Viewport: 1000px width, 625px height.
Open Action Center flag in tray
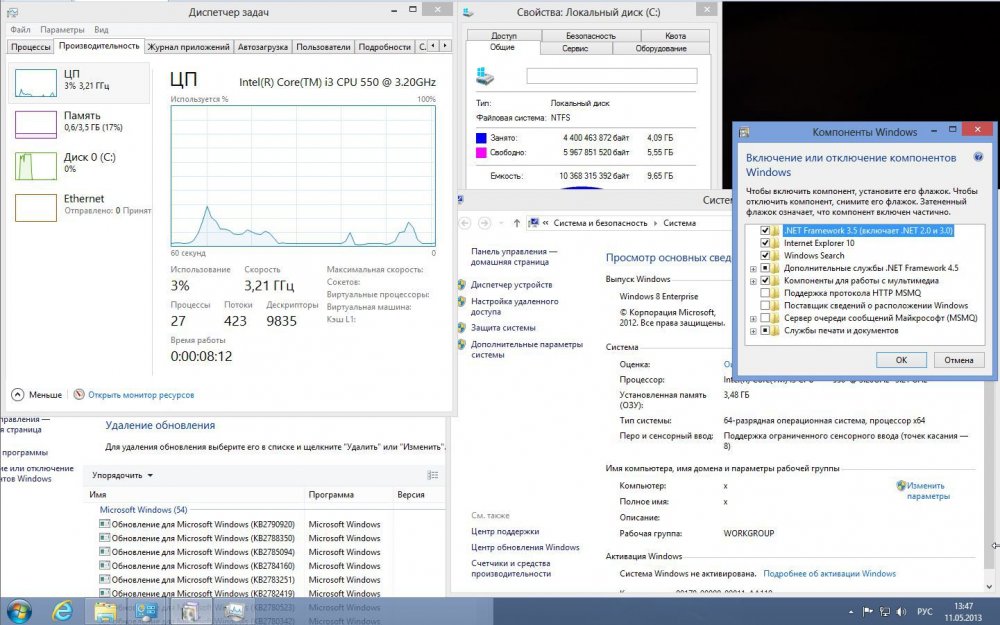pos(867,612)
